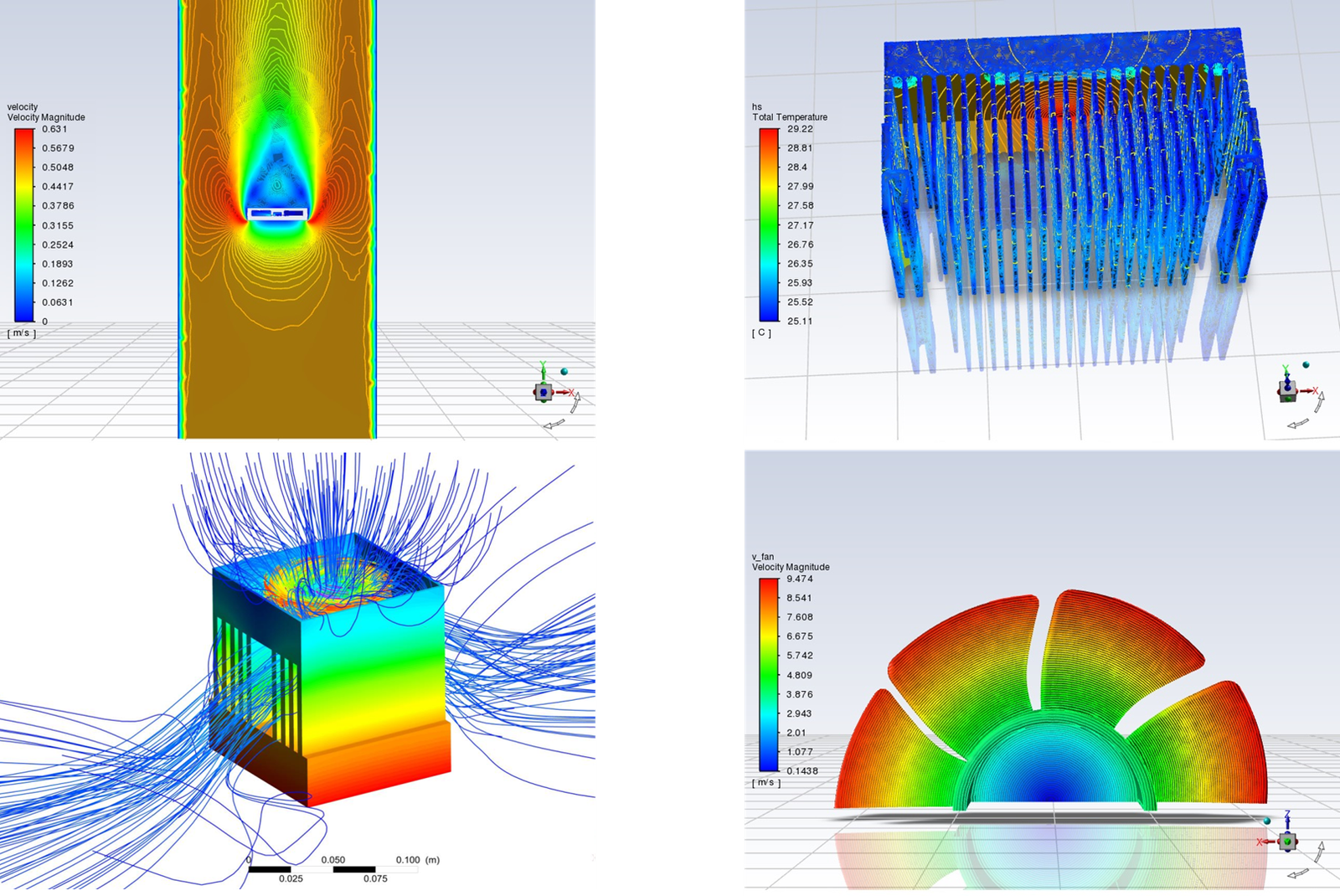Viewport: 1340px width, 896px height.
Task: Click the upward rotate arrow in velocity contour view
Action: coord(576,404)
